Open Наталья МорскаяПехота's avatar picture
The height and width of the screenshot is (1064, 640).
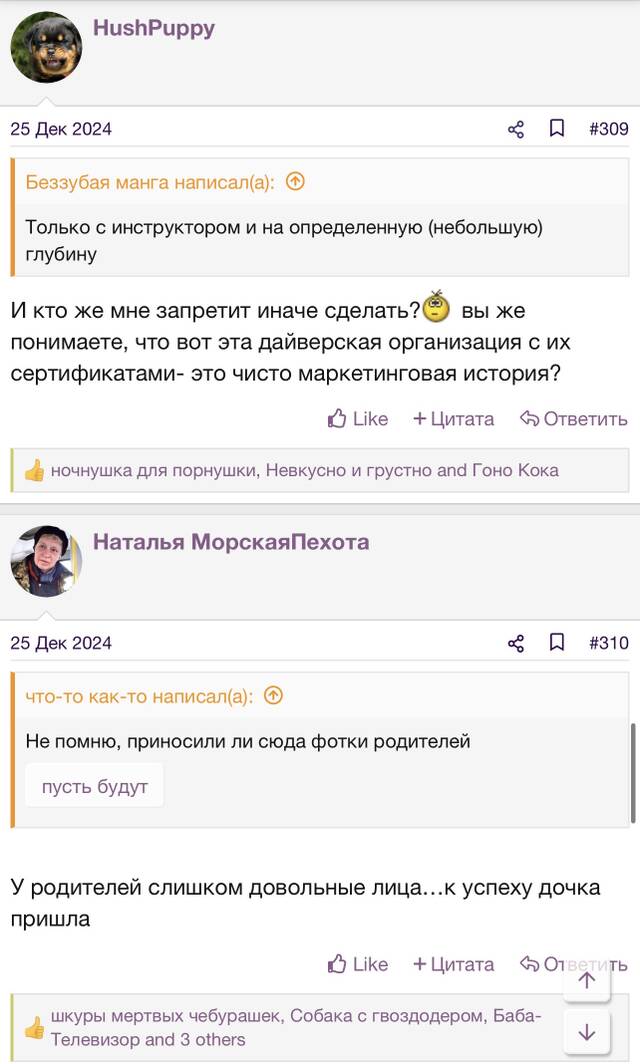coord(46,561)
